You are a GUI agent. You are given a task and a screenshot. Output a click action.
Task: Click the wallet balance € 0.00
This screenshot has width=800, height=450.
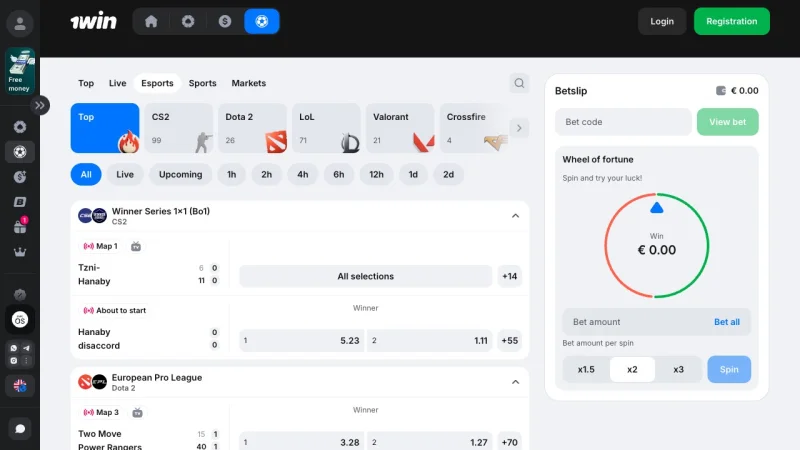tap(737, 91)
